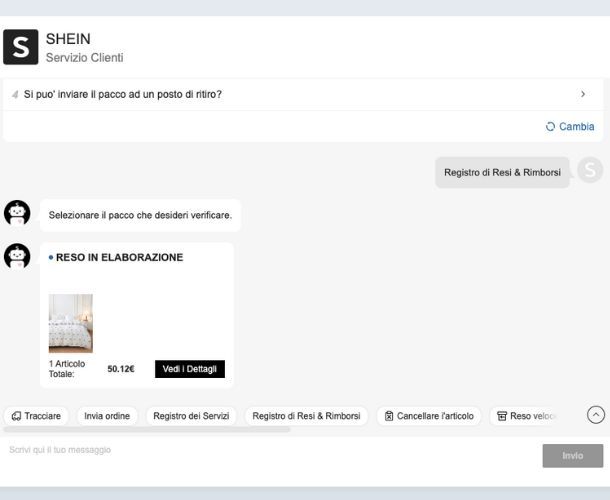The image size is (610, 500).
Task: Click the horizontal scrollbar under the chips
Action: click(147, 430)
